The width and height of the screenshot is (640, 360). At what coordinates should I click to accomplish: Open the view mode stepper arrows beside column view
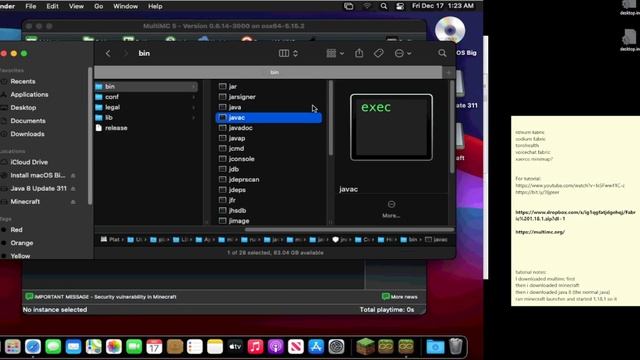click(x=296, y=53)
